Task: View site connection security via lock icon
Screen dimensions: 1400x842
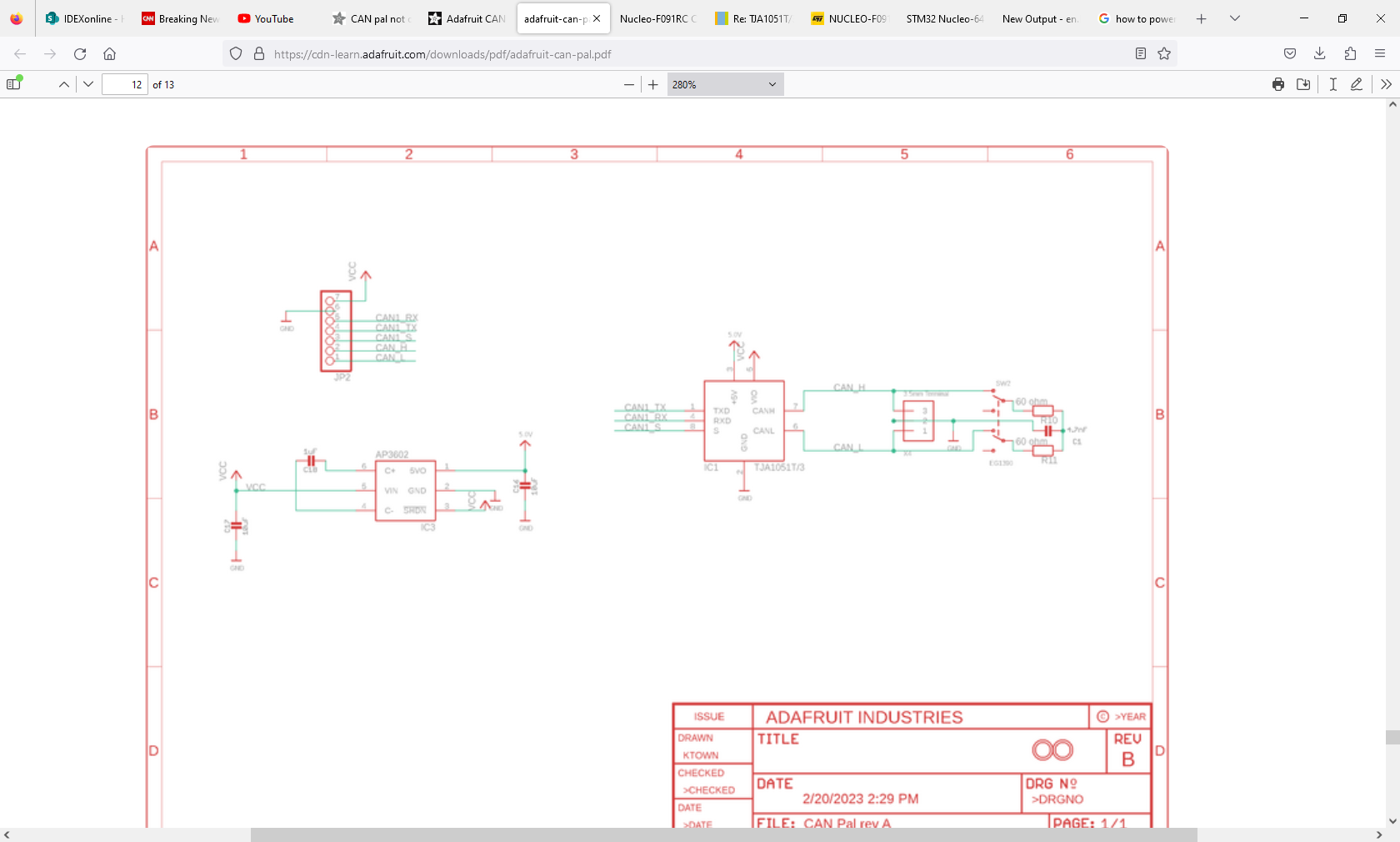Action: (259, 53)
